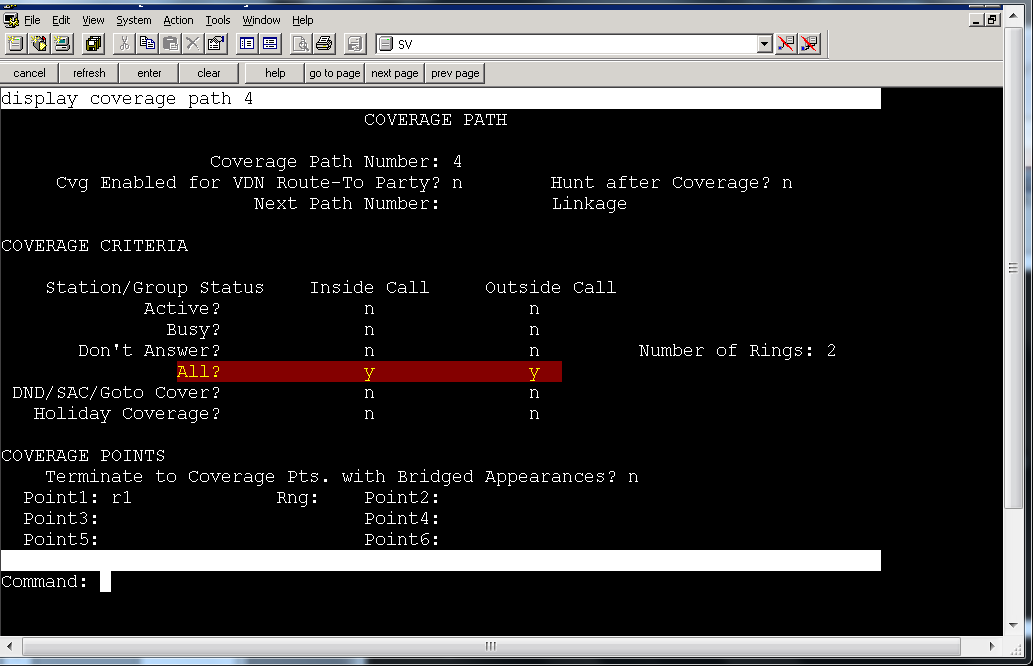The height and width of the screenshot is (666, 1033).
Task: Click the horizontal scrollbar thumb at bottom
Action: pyautogui.click(x=491, y=646)
